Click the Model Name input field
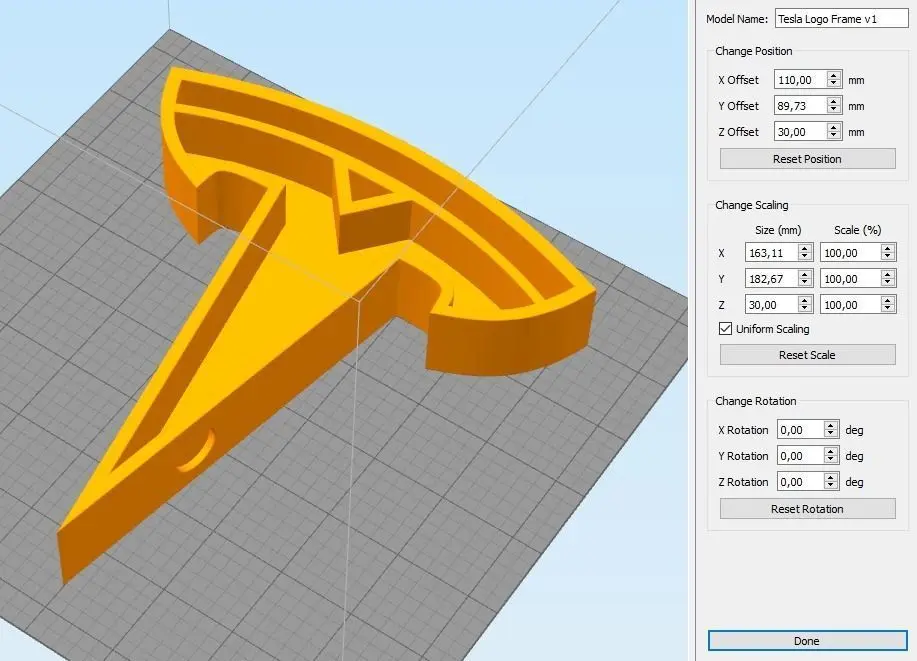The height and width of the screenshot is (661, 917). pos(842,19)
